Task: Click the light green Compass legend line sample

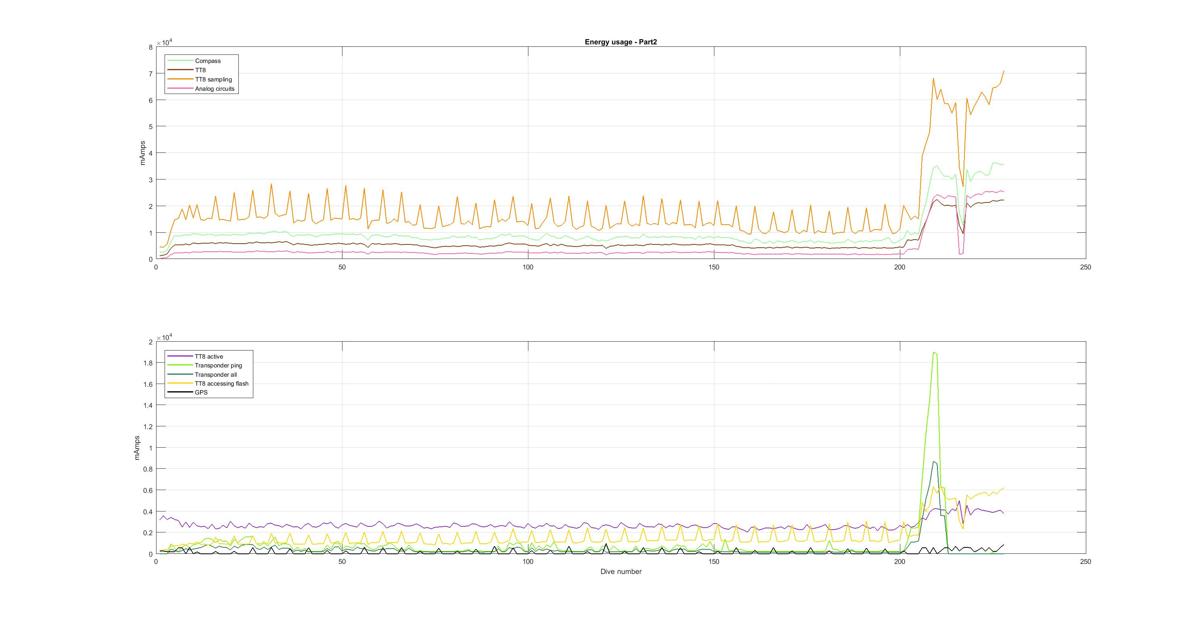Action: (180, 61)
